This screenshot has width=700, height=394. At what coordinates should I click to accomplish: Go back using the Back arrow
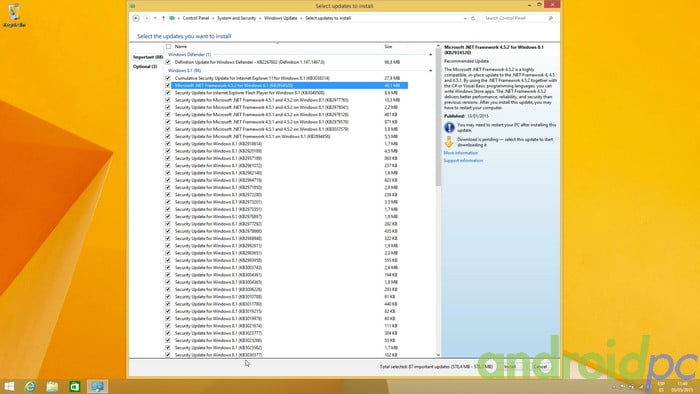[136, 18]
